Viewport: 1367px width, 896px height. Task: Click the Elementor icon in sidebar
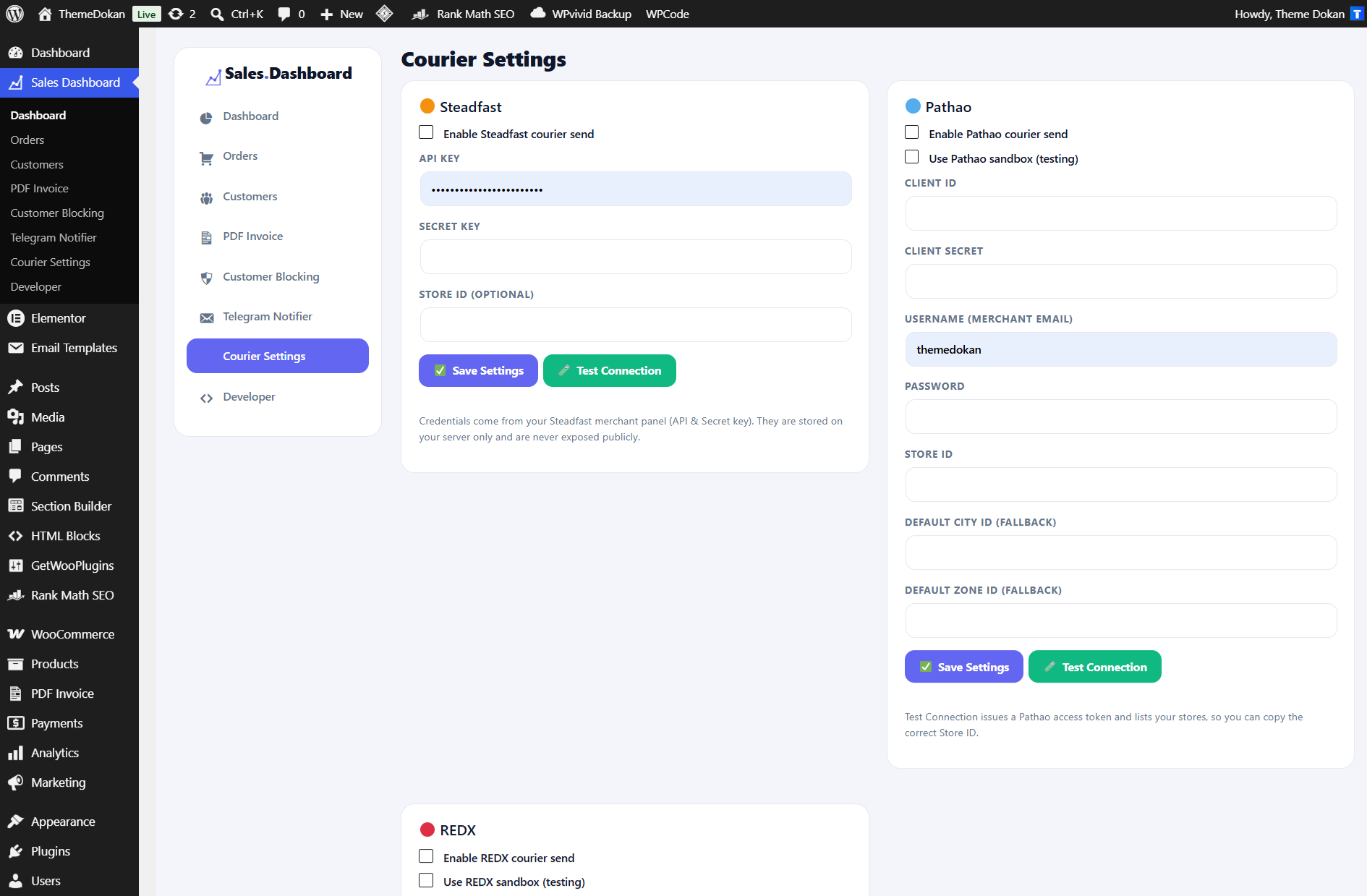click(15, 318)
